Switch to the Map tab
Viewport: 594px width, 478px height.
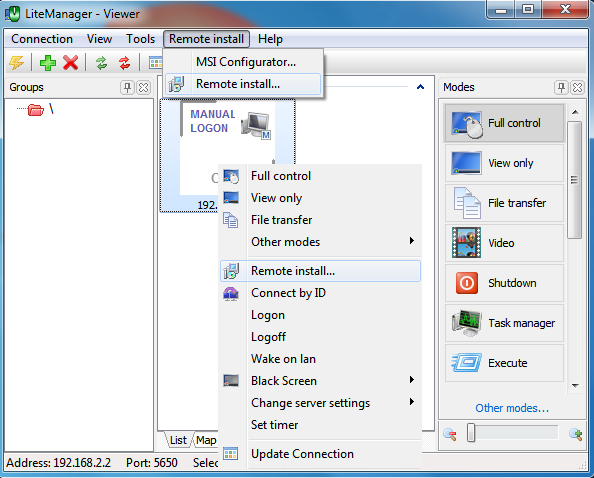click(206, 440)
